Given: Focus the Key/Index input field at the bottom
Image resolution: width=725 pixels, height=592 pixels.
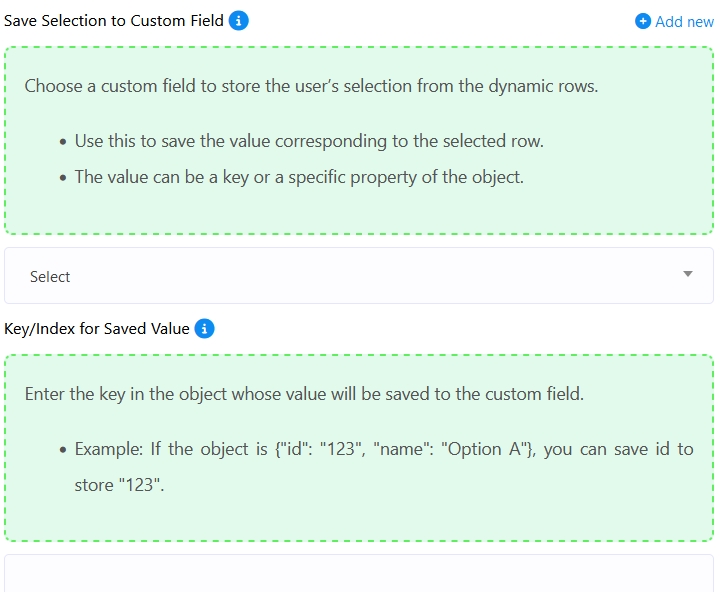Looking at the screenshot, I should 358,574.
